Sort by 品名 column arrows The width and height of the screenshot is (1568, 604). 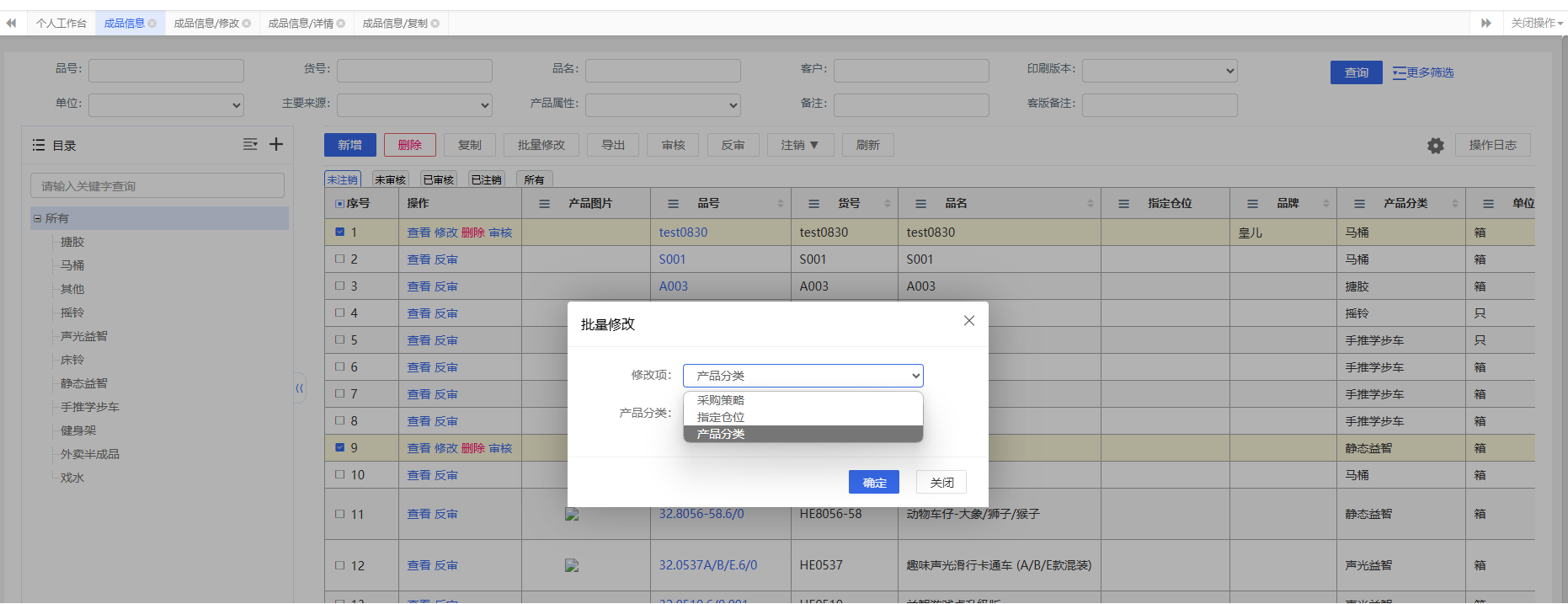(x=1091, y=204)
